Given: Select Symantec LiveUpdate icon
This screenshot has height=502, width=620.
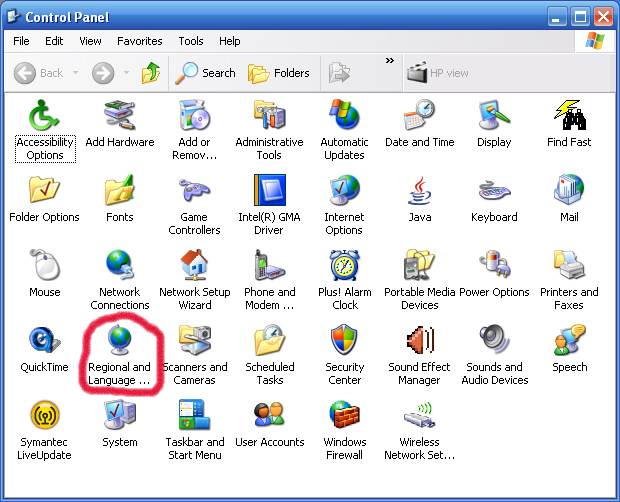Looking at the screenshot, I should pyautogui.click(x=44, y=415).
